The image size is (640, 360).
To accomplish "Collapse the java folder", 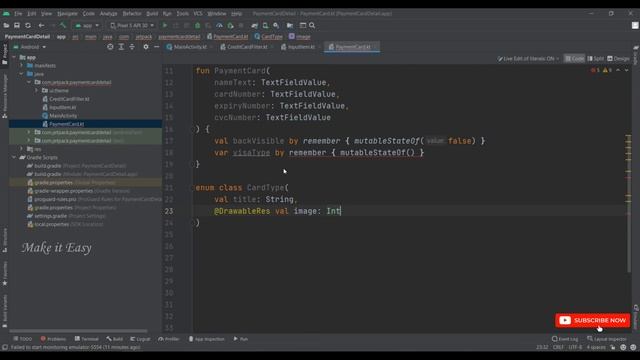I will tap(22, 74).
